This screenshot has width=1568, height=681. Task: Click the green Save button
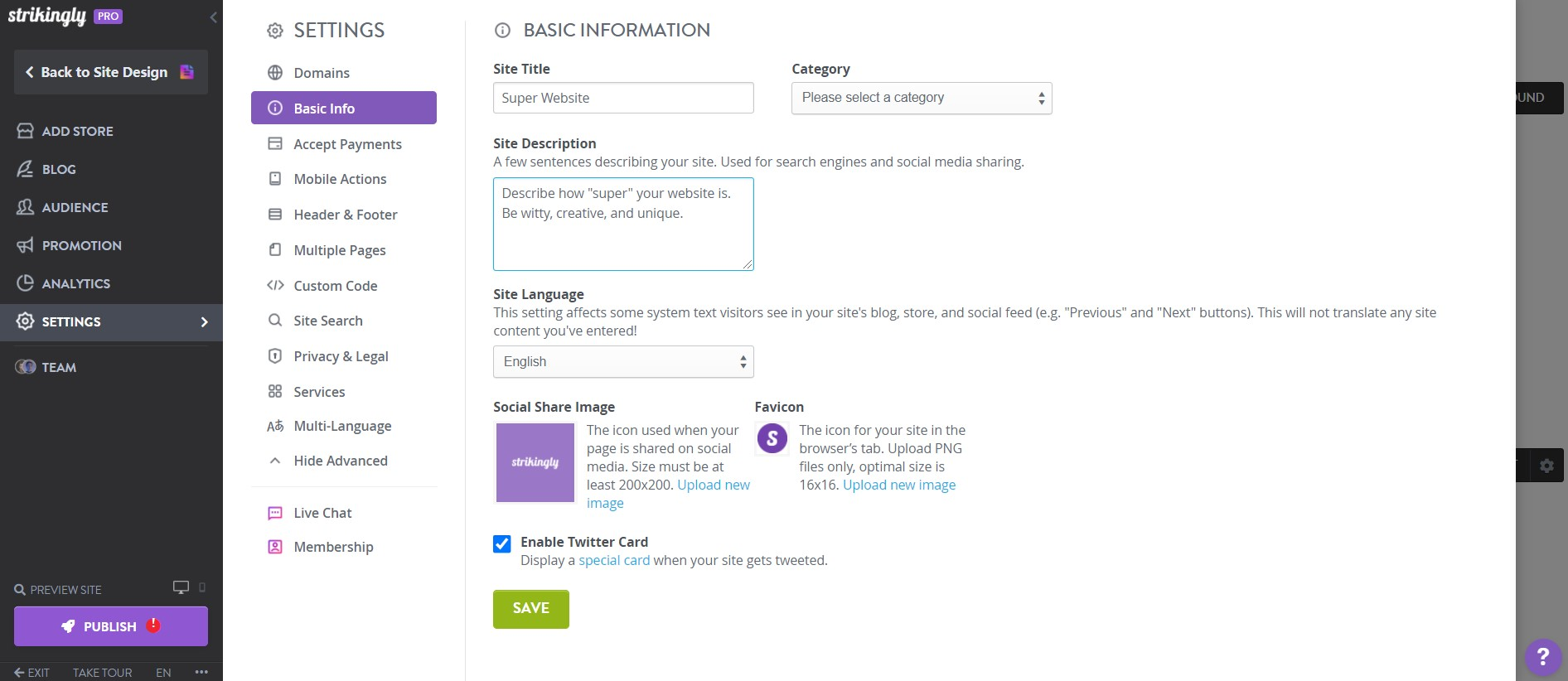(x=530, y=609)
